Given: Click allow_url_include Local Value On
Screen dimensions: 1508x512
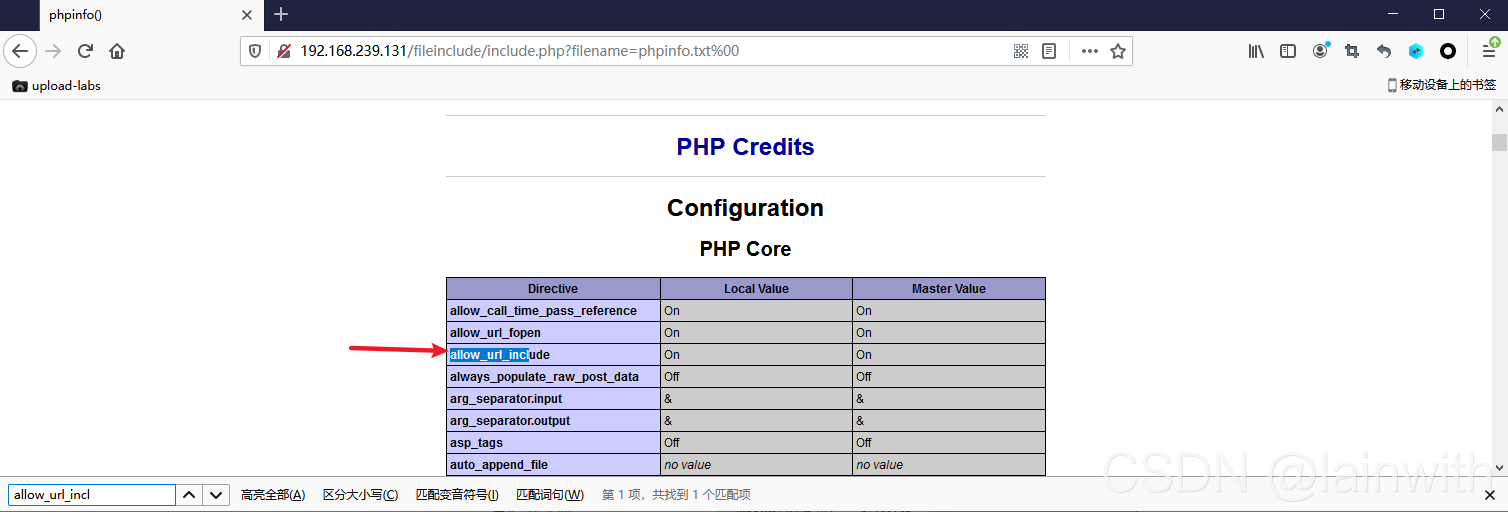Looking at the screenshot, I should [756, 355].
